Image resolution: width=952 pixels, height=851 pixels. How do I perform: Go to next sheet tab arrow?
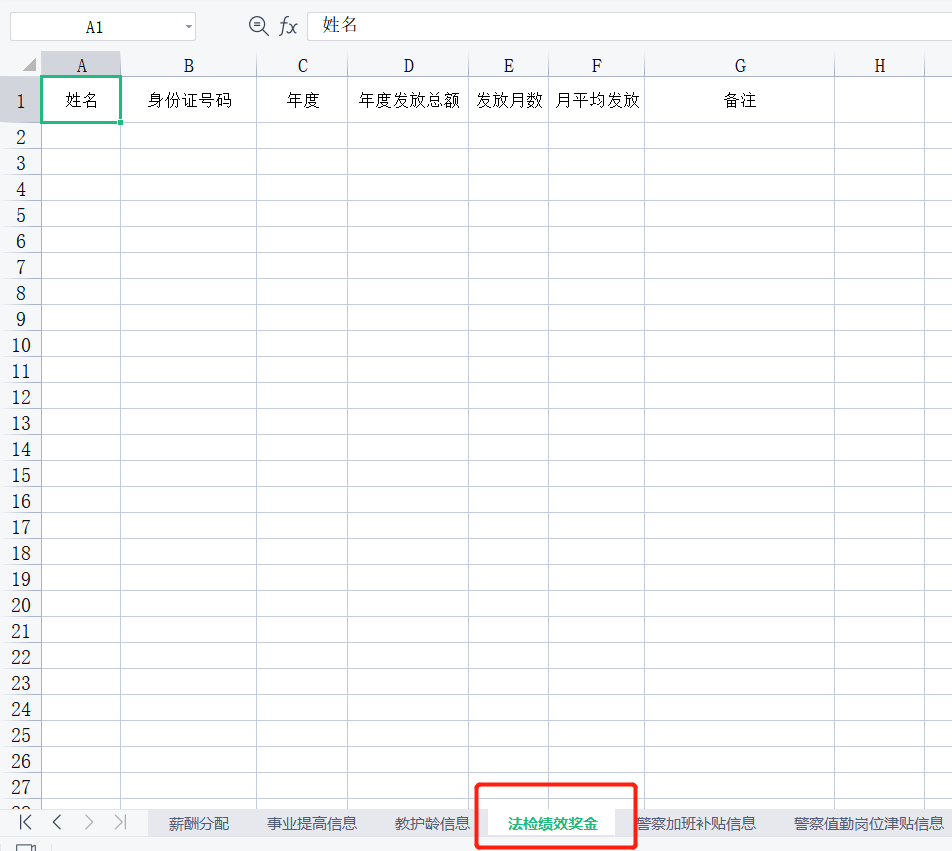tap(89, 822)
